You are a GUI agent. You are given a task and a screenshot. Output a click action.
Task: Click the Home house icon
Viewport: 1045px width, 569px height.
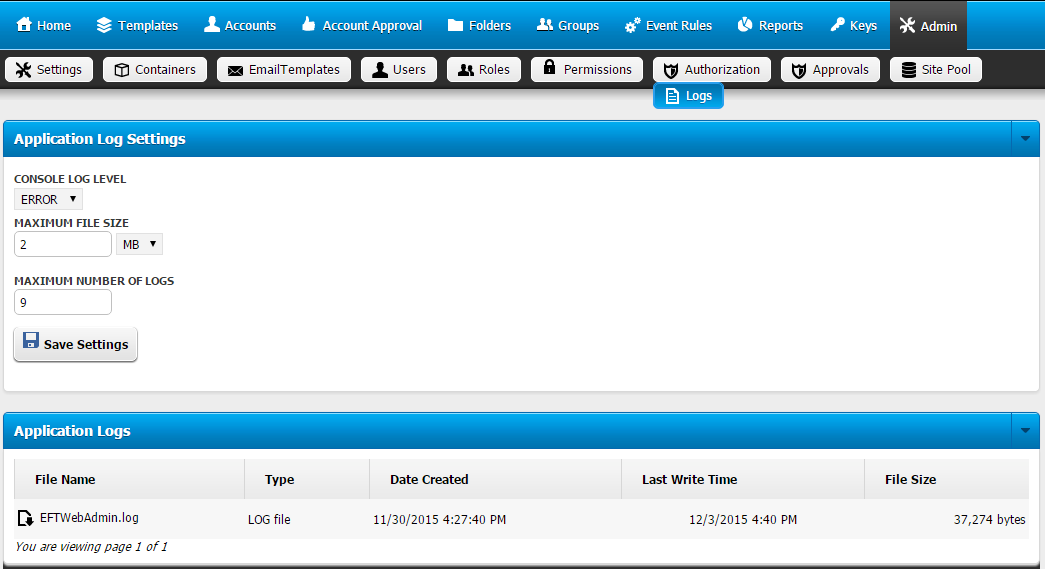click(x=25, y=25)
